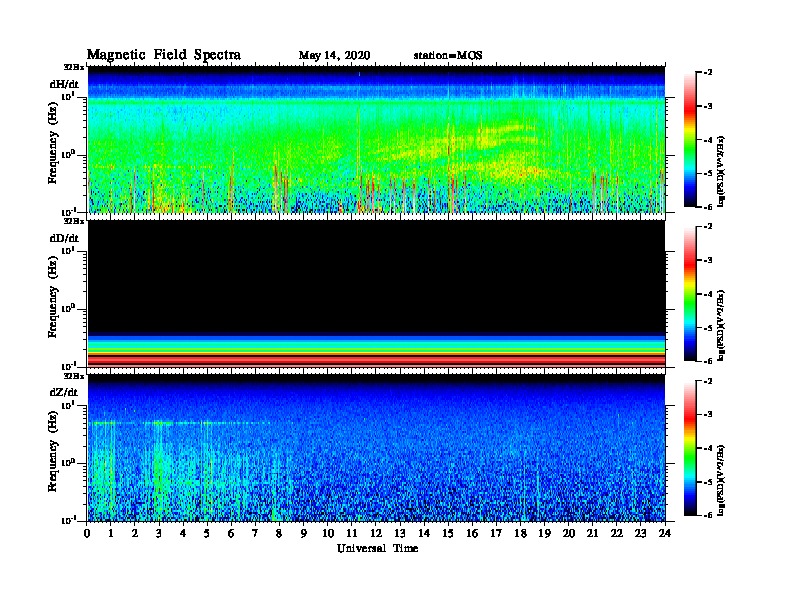This screenshot has height=612, width=792.
Task: Click the log PSD unit label beside the dD/dt color bar
Action: (x=721, y=326)
